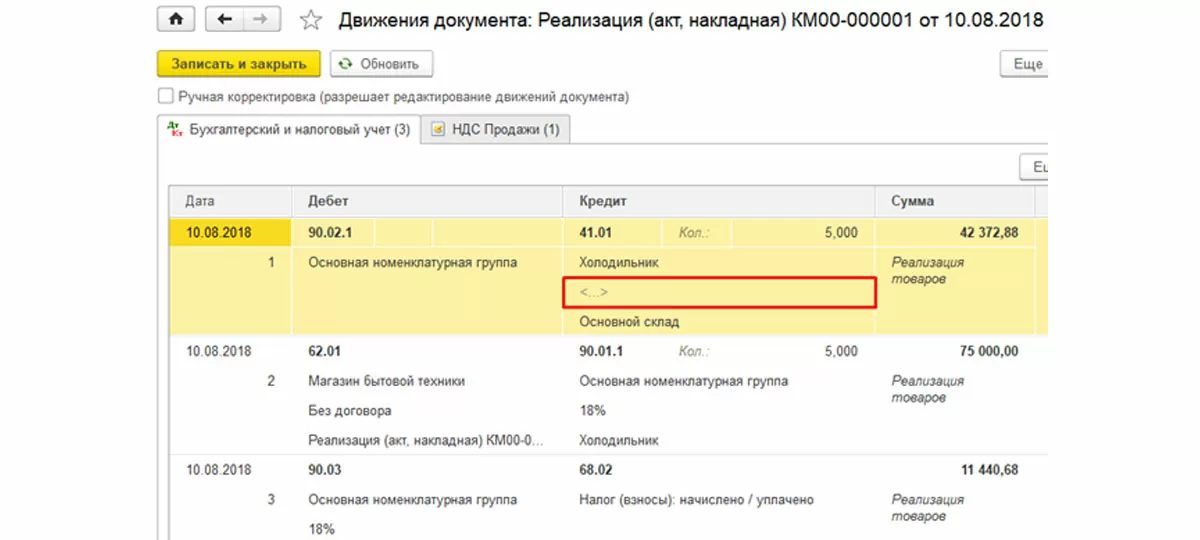Select the 68.02 credit account cell
The width and height of the screenshot is (1200, 540).
tap(597, 469)
